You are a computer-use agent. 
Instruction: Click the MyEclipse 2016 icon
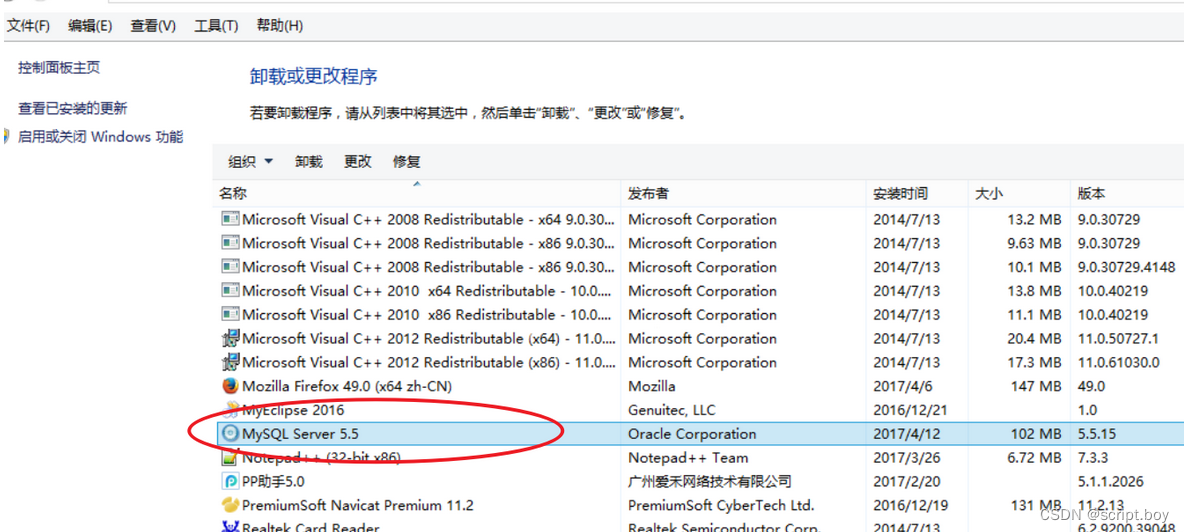230,410
